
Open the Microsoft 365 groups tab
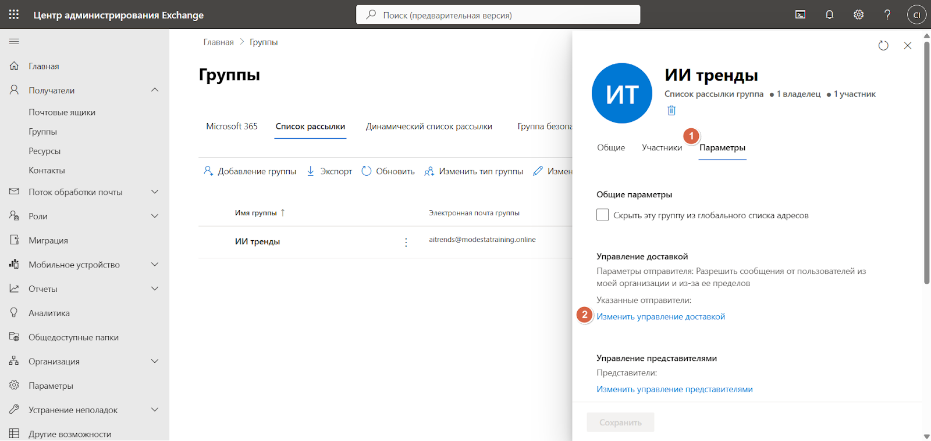232,126
